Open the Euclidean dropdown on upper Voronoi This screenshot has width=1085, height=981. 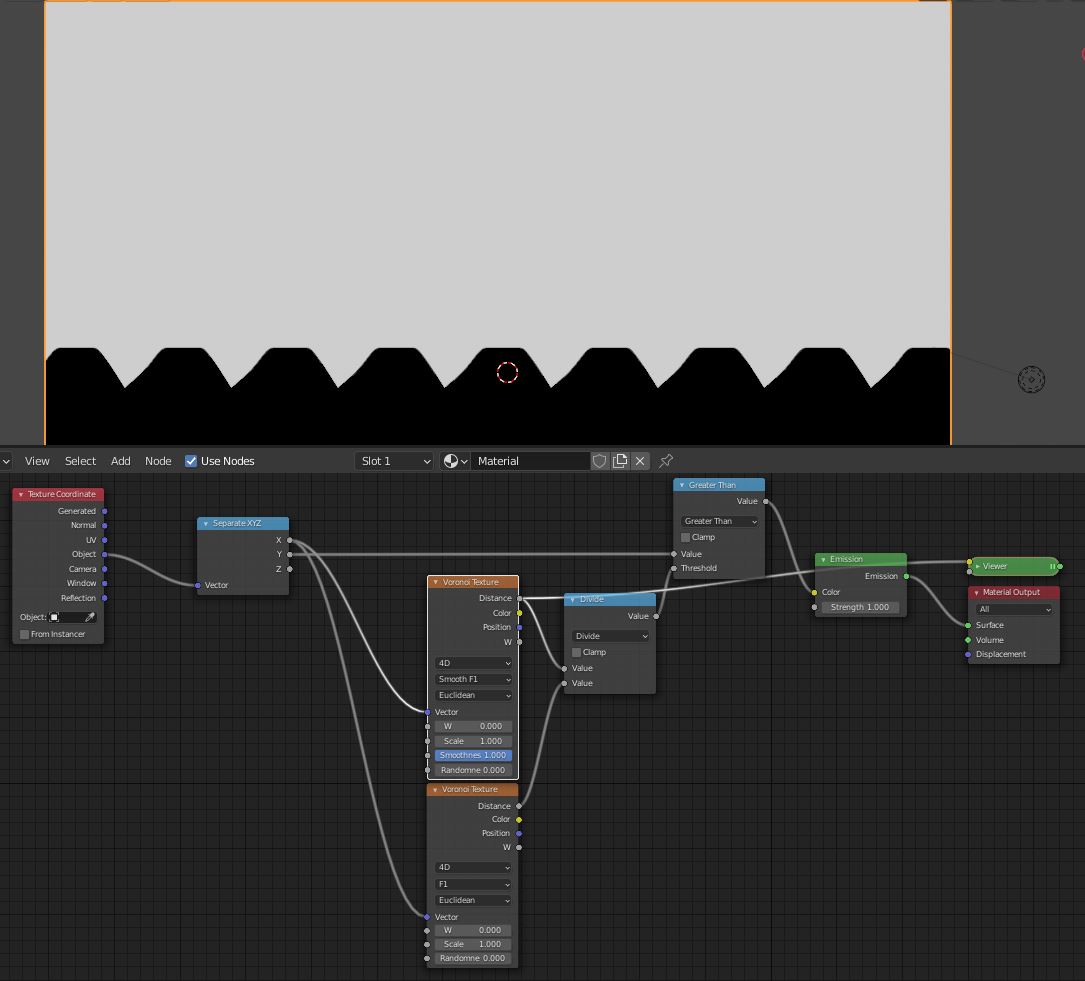coord(473,696)
